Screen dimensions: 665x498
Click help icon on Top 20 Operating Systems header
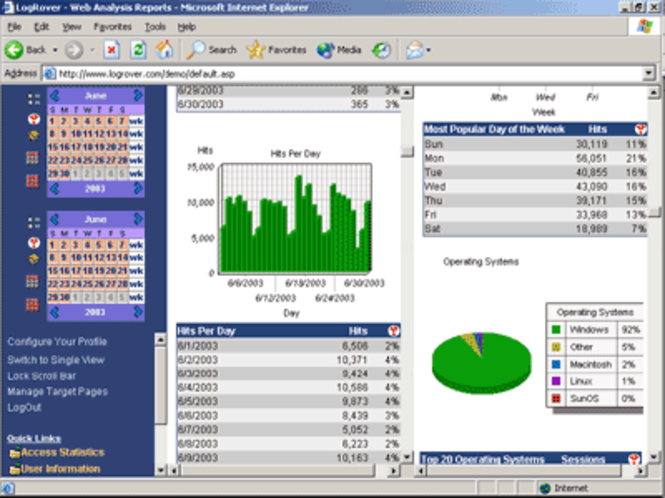634,459
